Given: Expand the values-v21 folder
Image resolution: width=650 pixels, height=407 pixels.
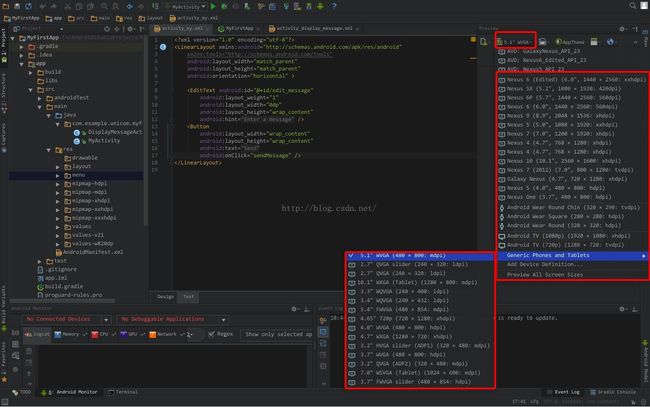Looking at the screenshot, I should [x=58, y=235].
